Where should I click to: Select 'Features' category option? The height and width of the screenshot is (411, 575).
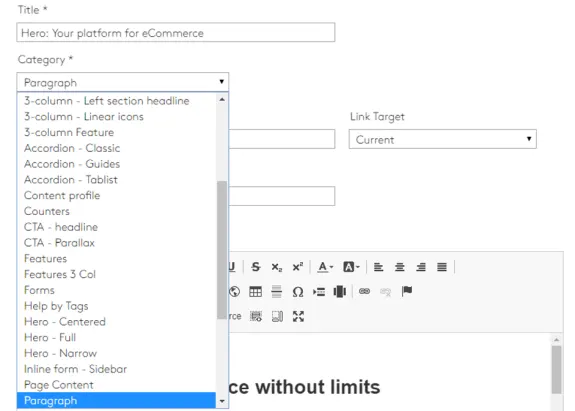click(117, 258)
